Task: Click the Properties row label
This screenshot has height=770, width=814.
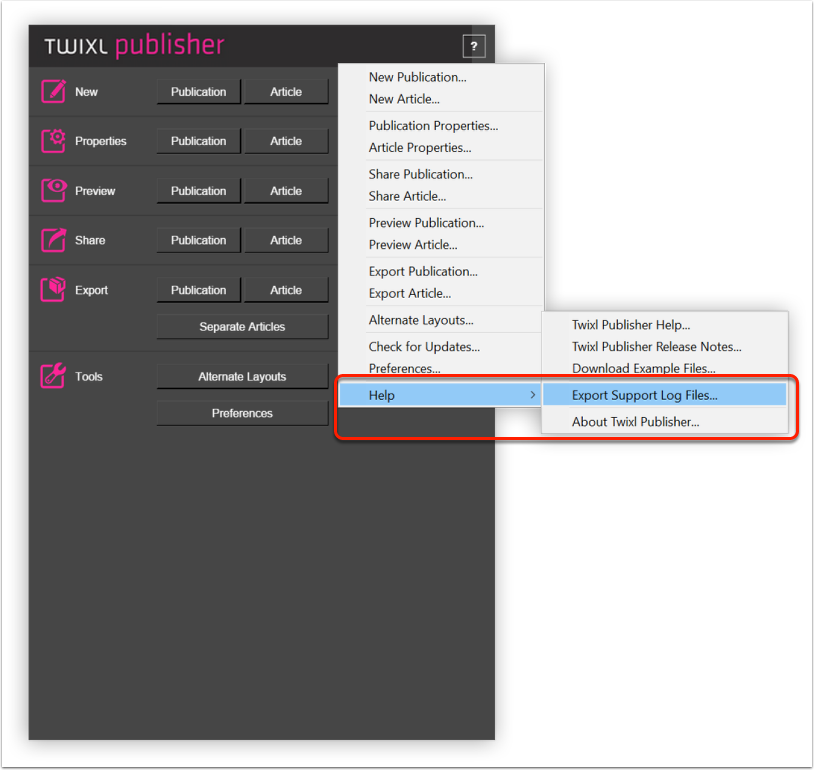Action: (101, 141)
